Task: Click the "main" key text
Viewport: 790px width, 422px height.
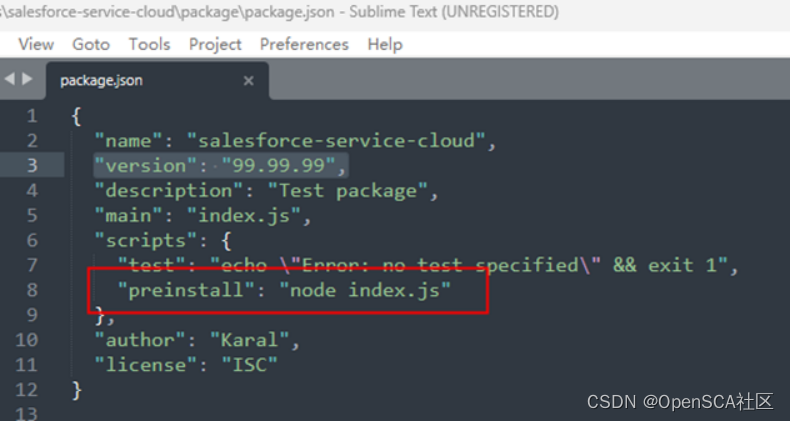Action: pos(128,216)
